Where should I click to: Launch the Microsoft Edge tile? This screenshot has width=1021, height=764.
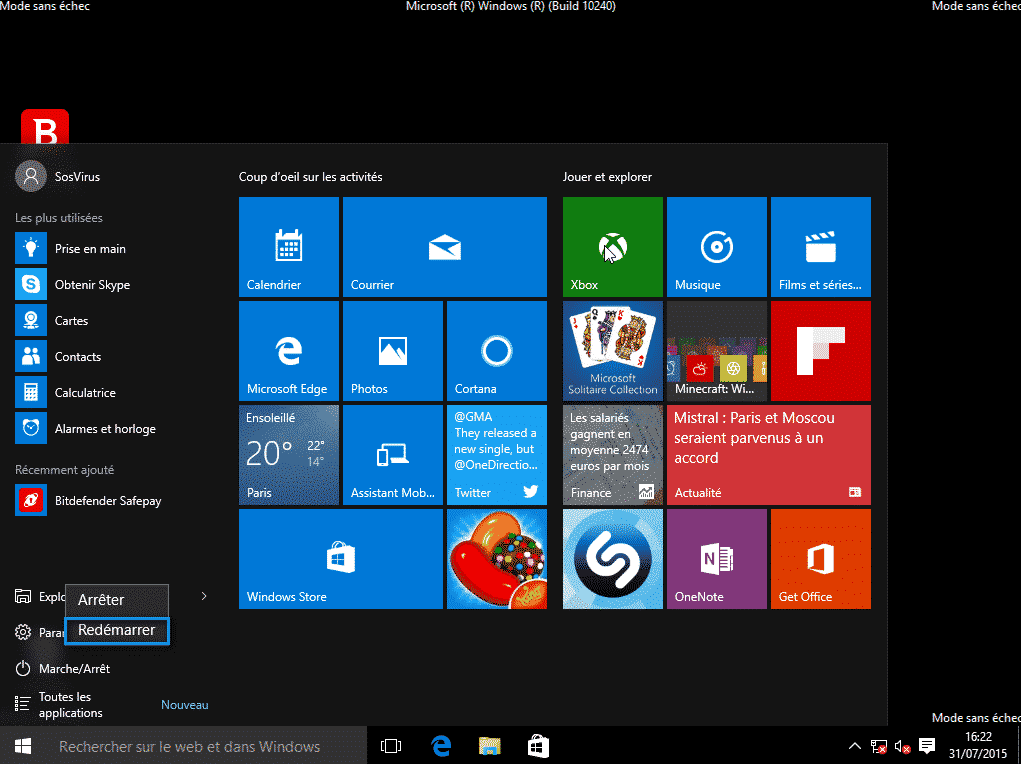click(x=288, y=351)
